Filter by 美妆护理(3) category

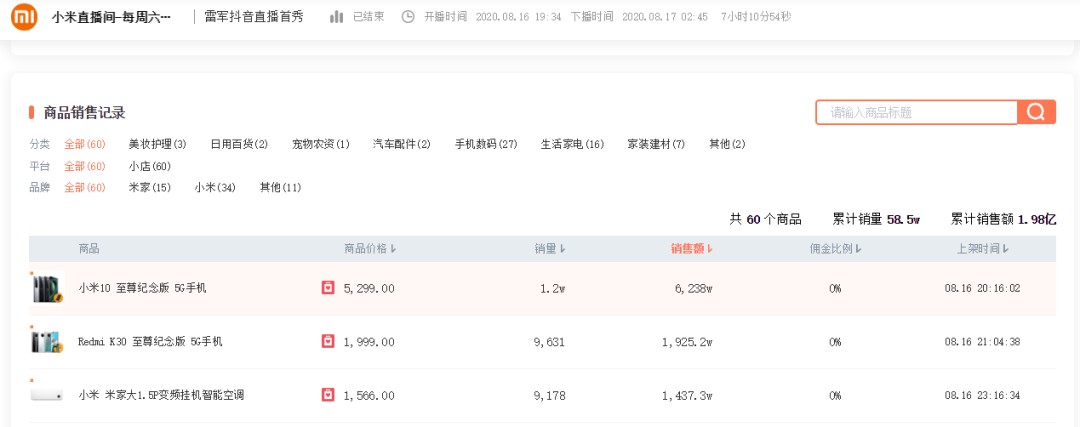157,145
